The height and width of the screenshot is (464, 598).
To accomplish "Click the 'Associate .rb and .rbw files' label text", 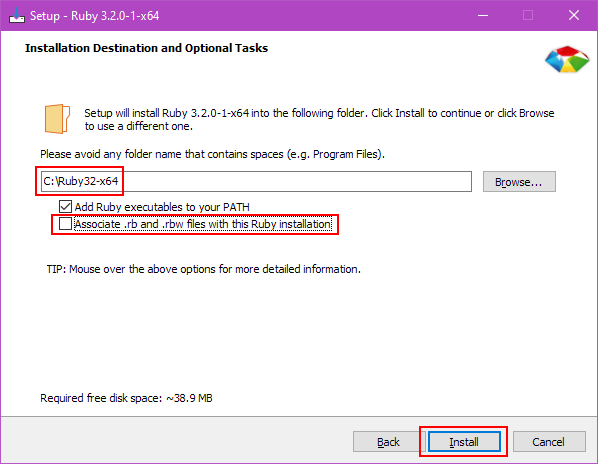I will [x=203, y=224].
